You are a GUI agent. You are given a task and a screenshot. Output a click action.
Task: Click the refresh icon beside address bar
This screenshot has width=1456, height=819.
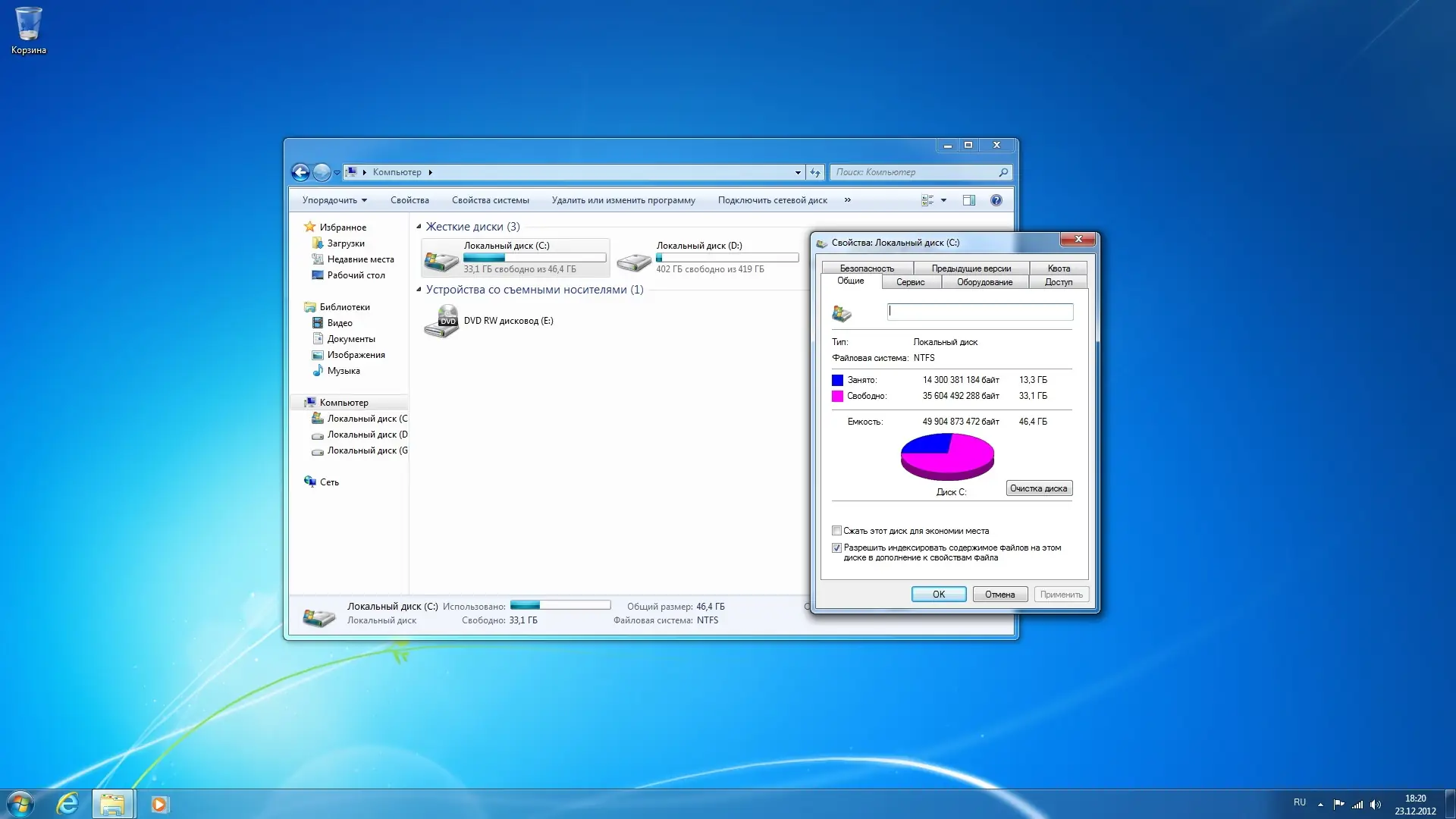point(815,172)
